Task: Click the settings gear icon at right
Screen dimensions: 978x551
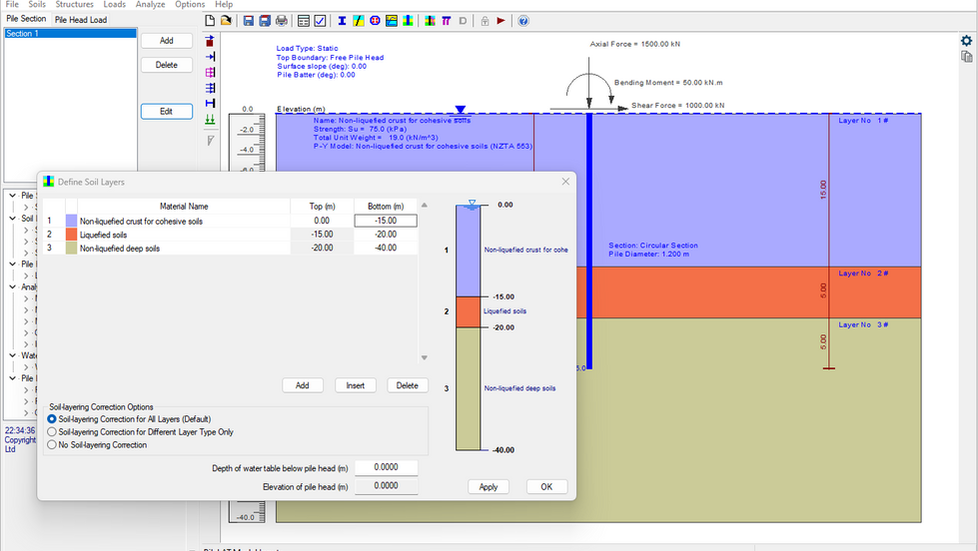Action: coord(966,41)
